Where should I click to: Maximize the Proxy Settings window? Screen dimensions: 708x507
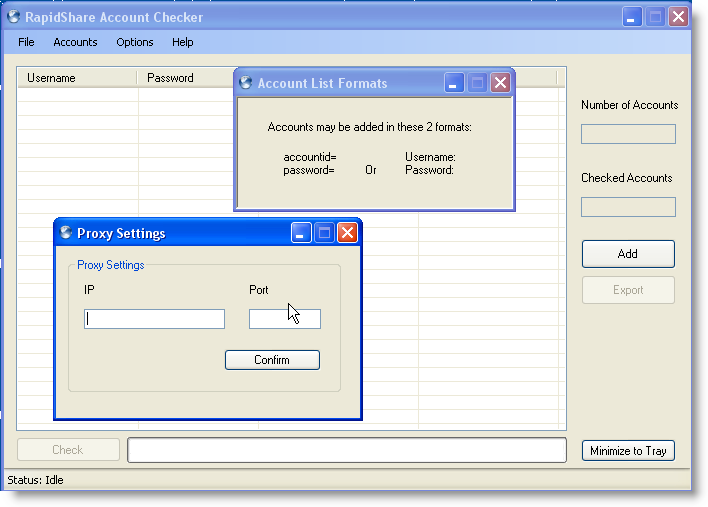point(324,233)
